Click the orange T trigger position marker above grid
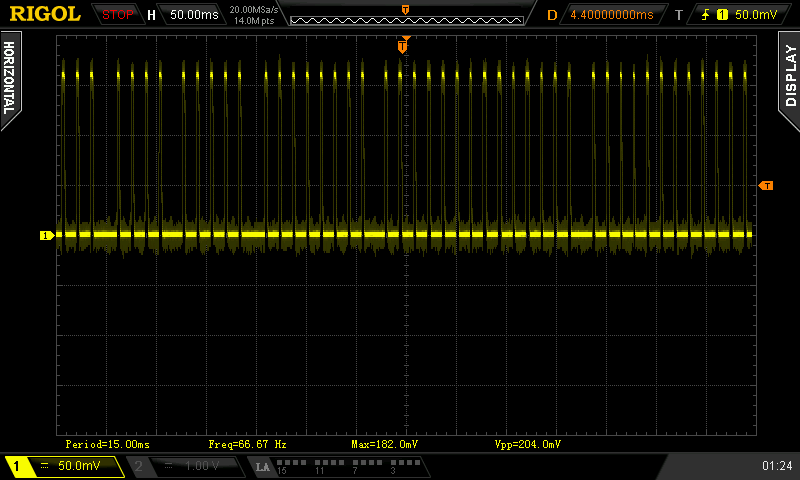The image size is (800, 480). coord(403,46)
